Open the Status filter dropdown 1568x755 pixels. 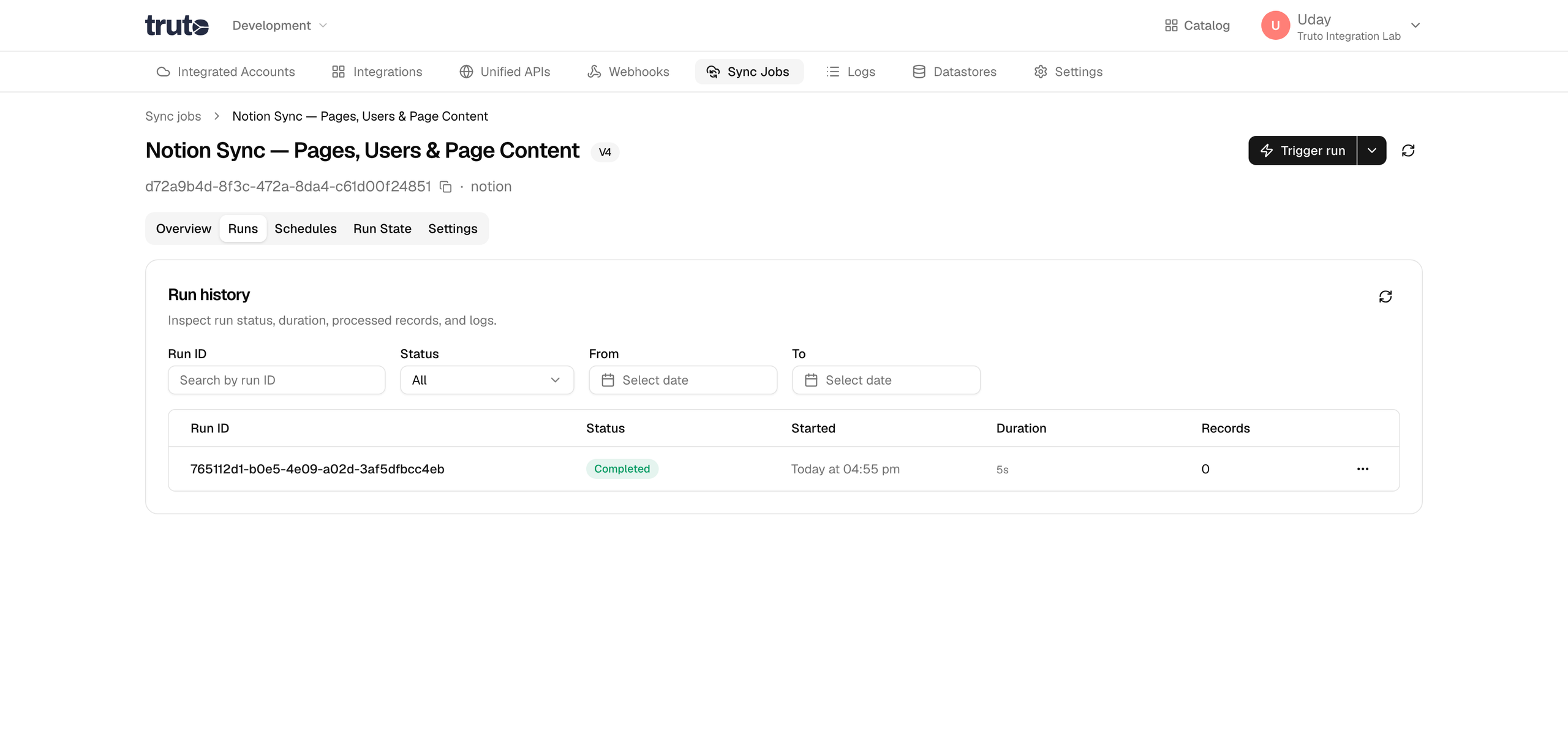point(487,380)
